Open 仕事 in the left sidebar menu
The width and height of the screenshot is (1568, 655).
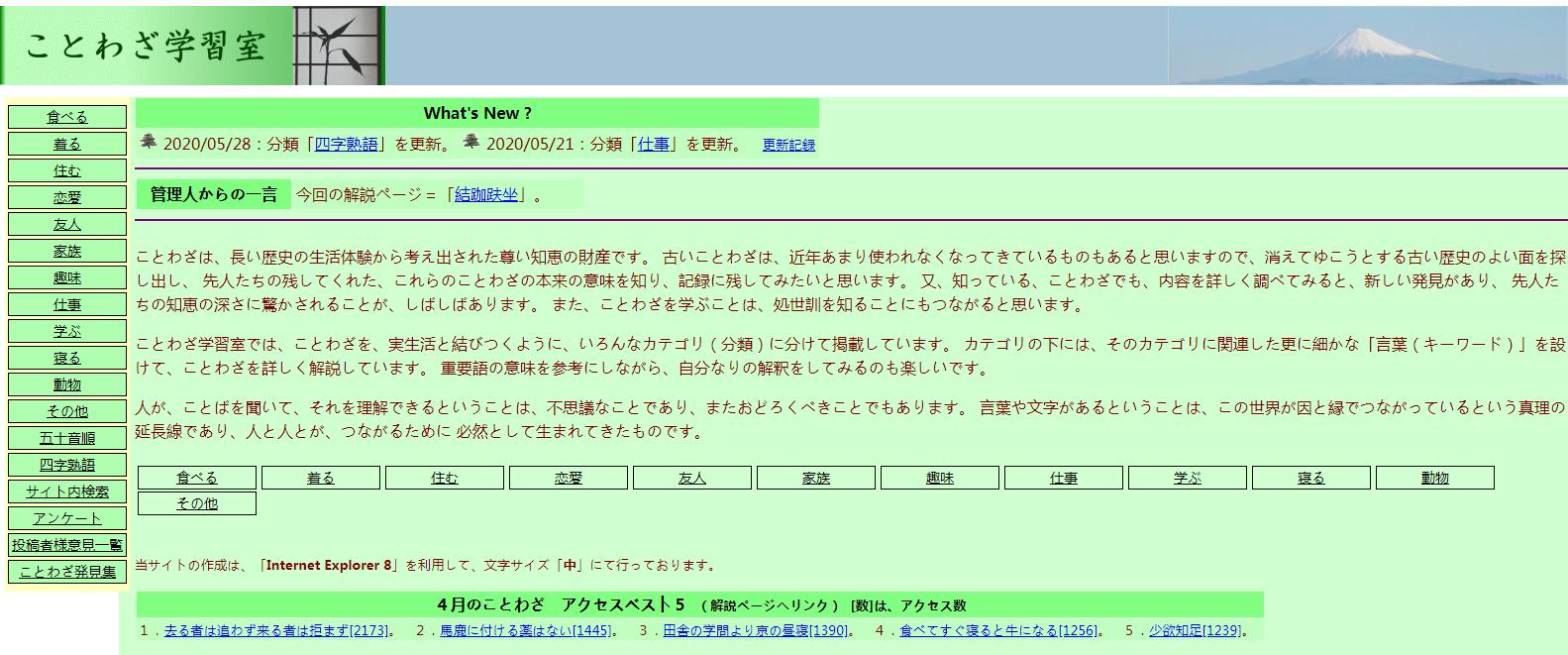[x=67, y=304]
